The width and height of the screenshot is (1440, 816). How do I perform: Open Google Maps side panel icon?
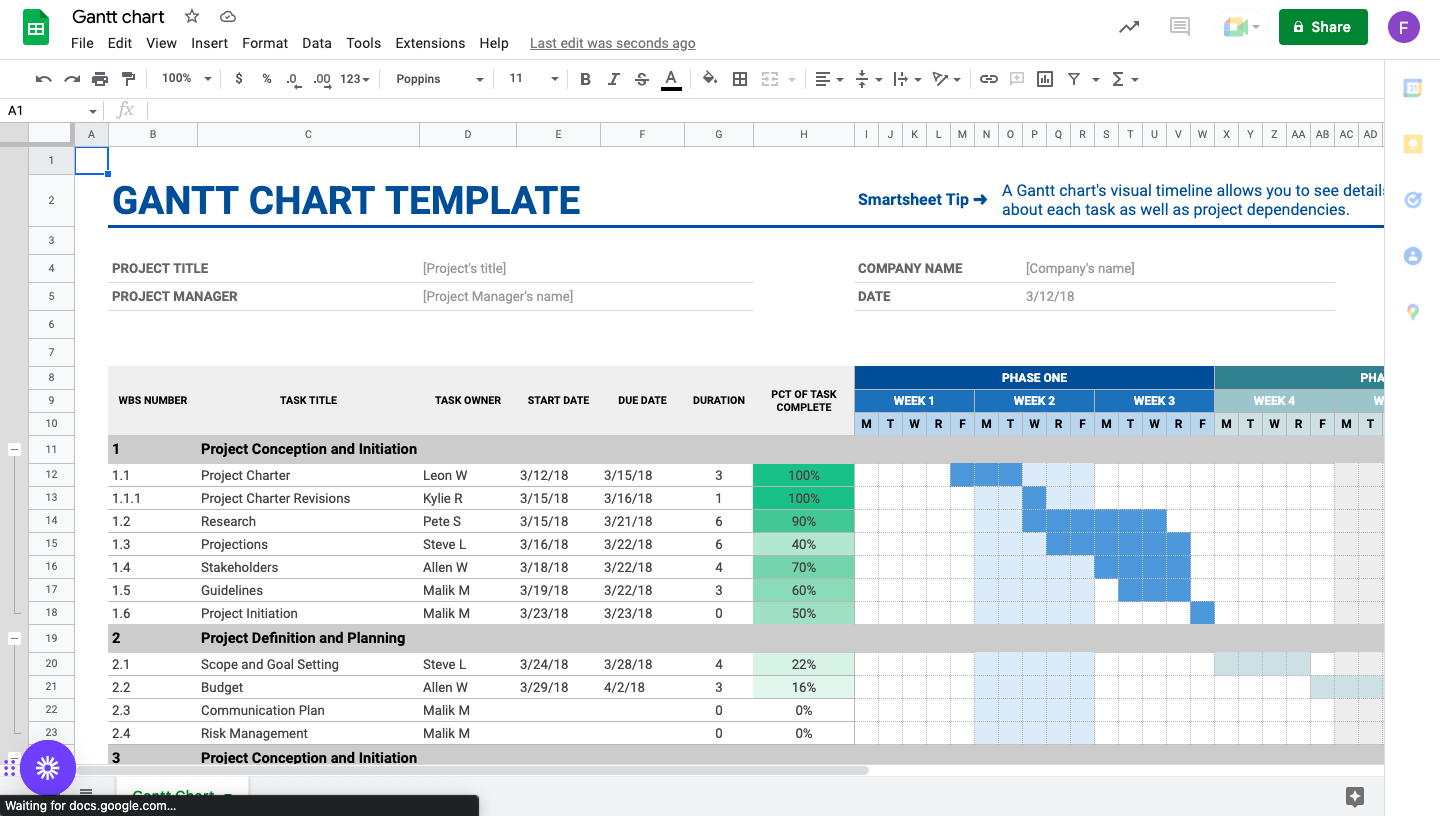pos(1413,312)
